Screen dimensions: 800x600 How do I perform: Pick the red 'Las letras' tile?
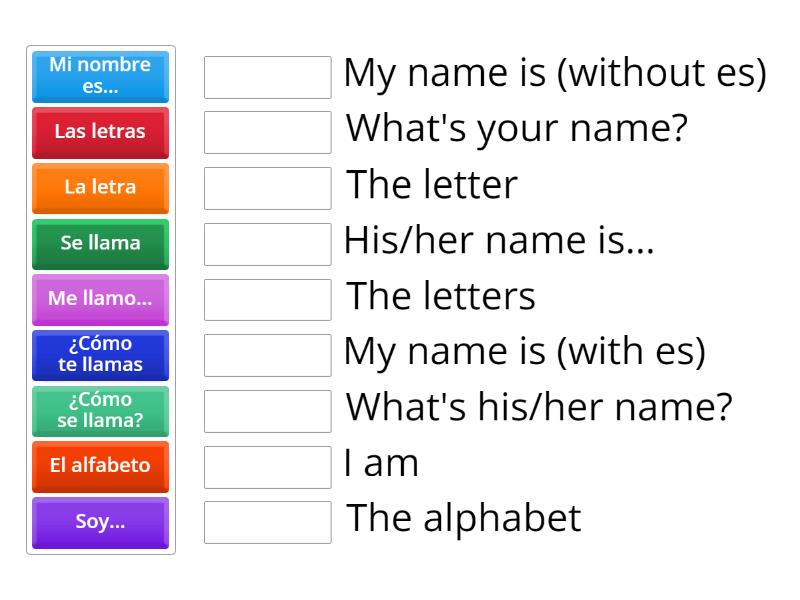(x=101, y=132)
